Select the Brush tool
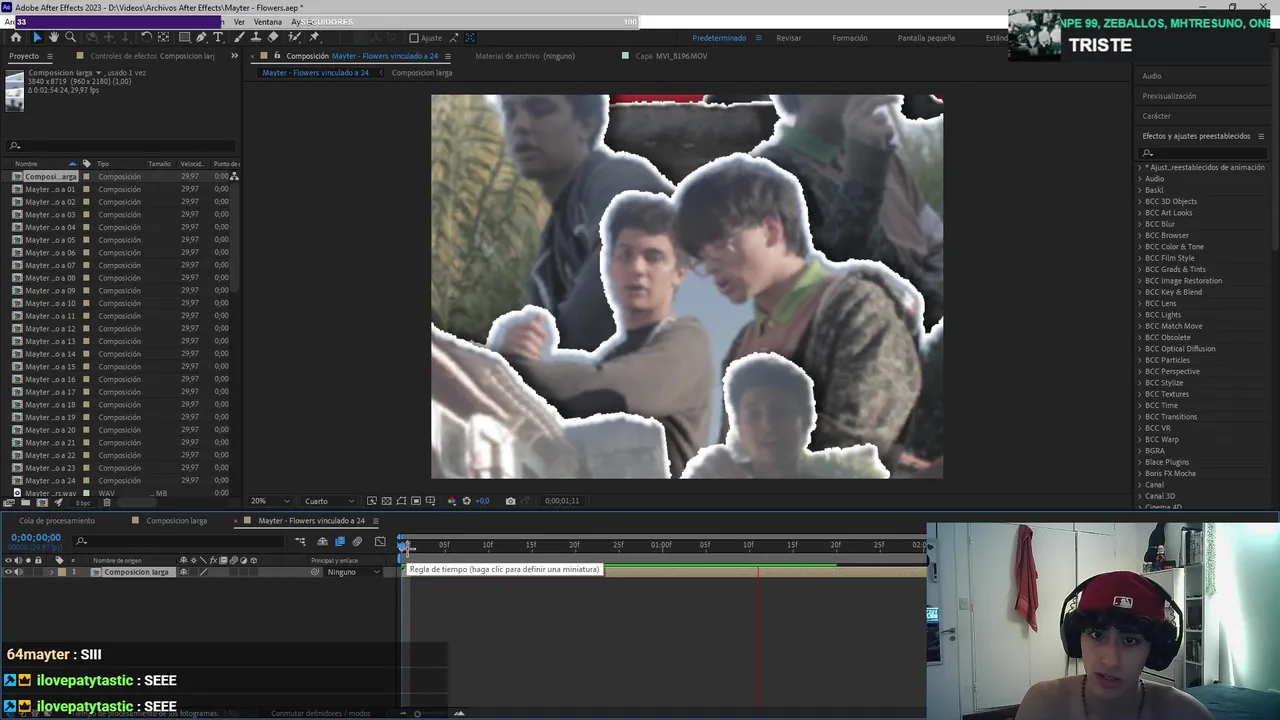1280x720 pixels. (240, 37)
